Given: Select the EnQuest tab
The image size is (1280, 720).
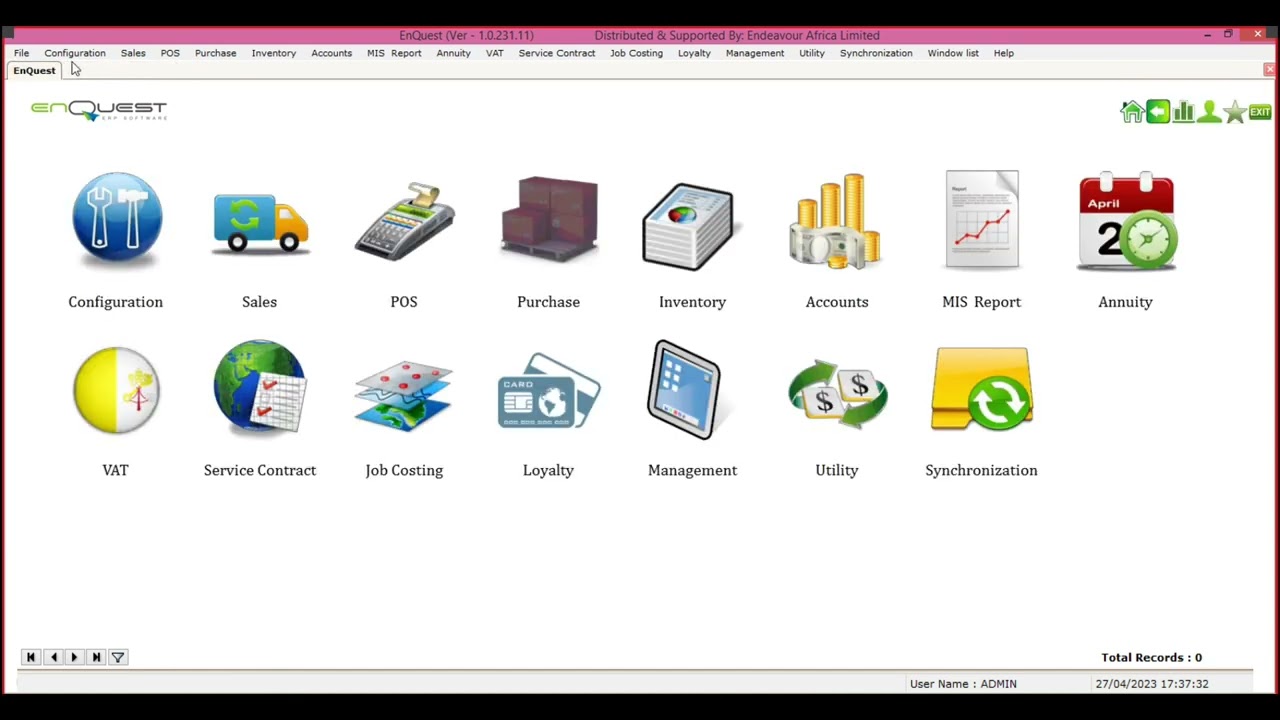Looking at the screenshot, I should pos(35,71).
